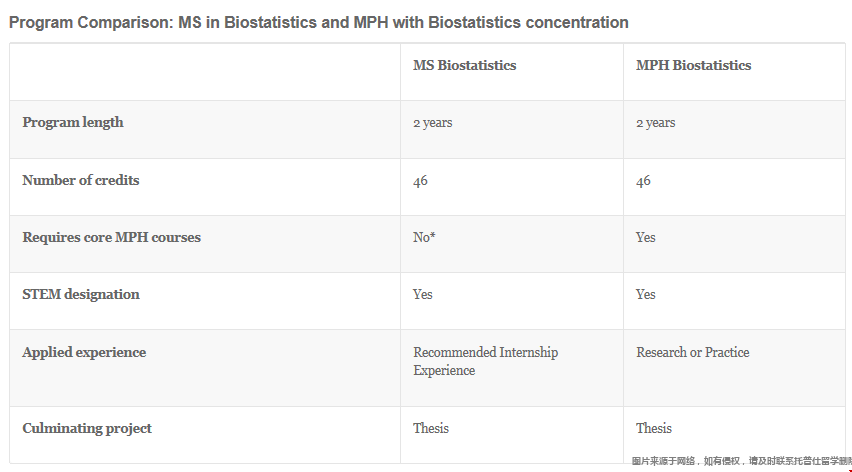Click the Program length row label
Screen dimensions: 852x472
[73, 122]
